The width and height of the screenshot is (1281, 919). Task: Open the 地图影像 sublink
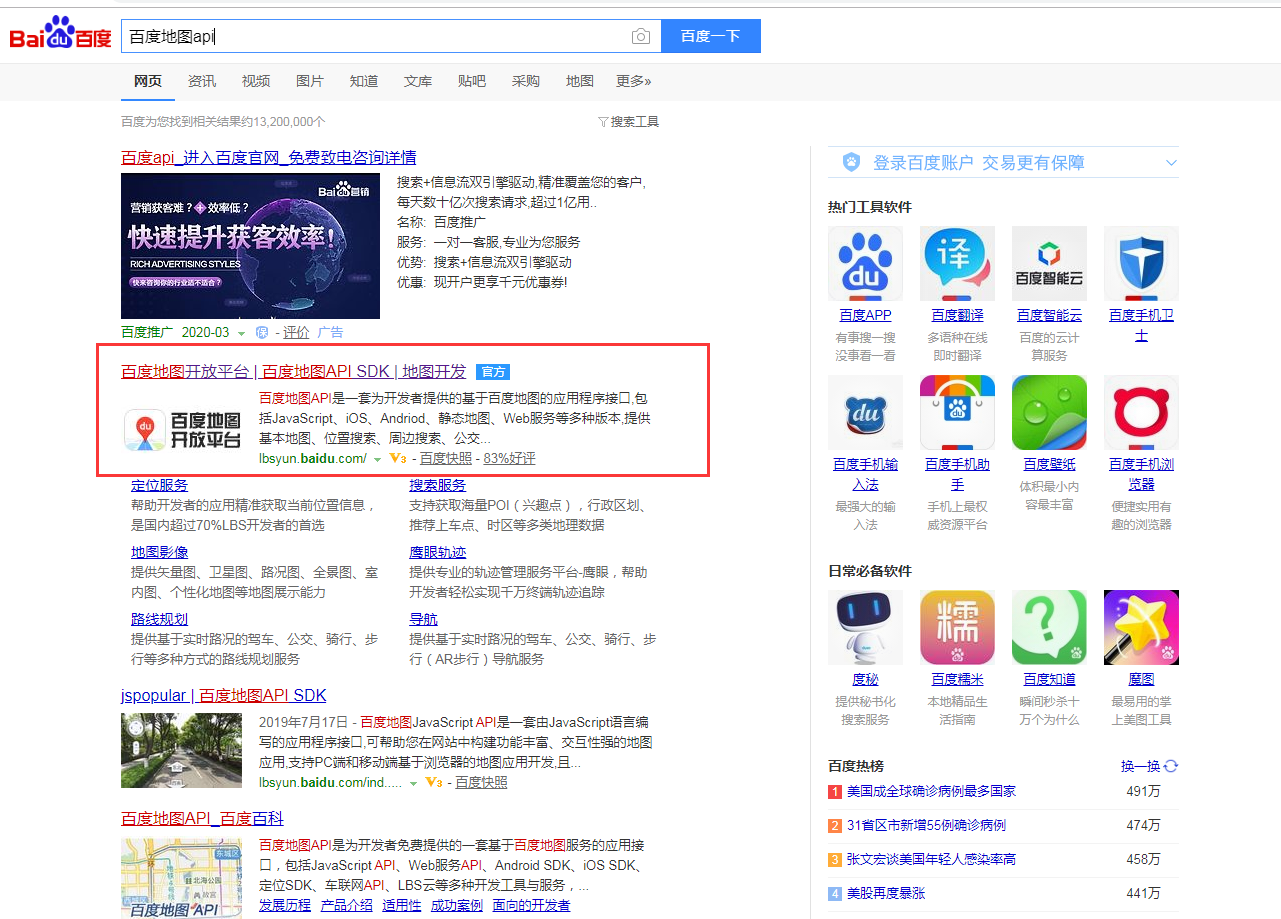point(160,553)
